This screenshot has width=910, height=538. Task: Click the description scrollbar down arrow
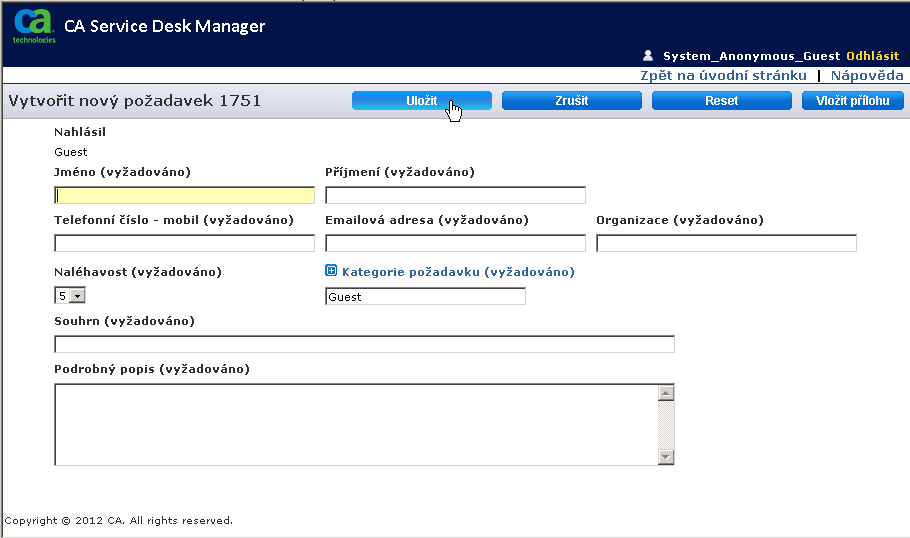click(x=666, y=457)
